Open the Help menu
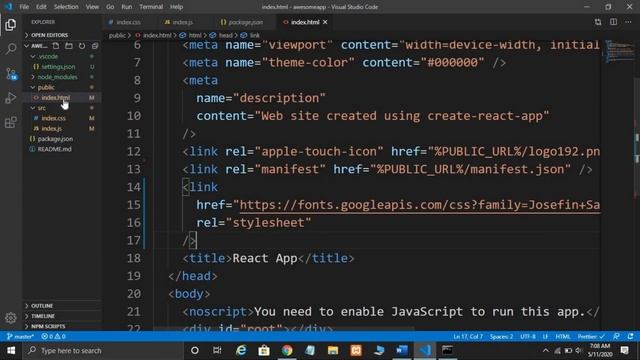 coord(176,7)
